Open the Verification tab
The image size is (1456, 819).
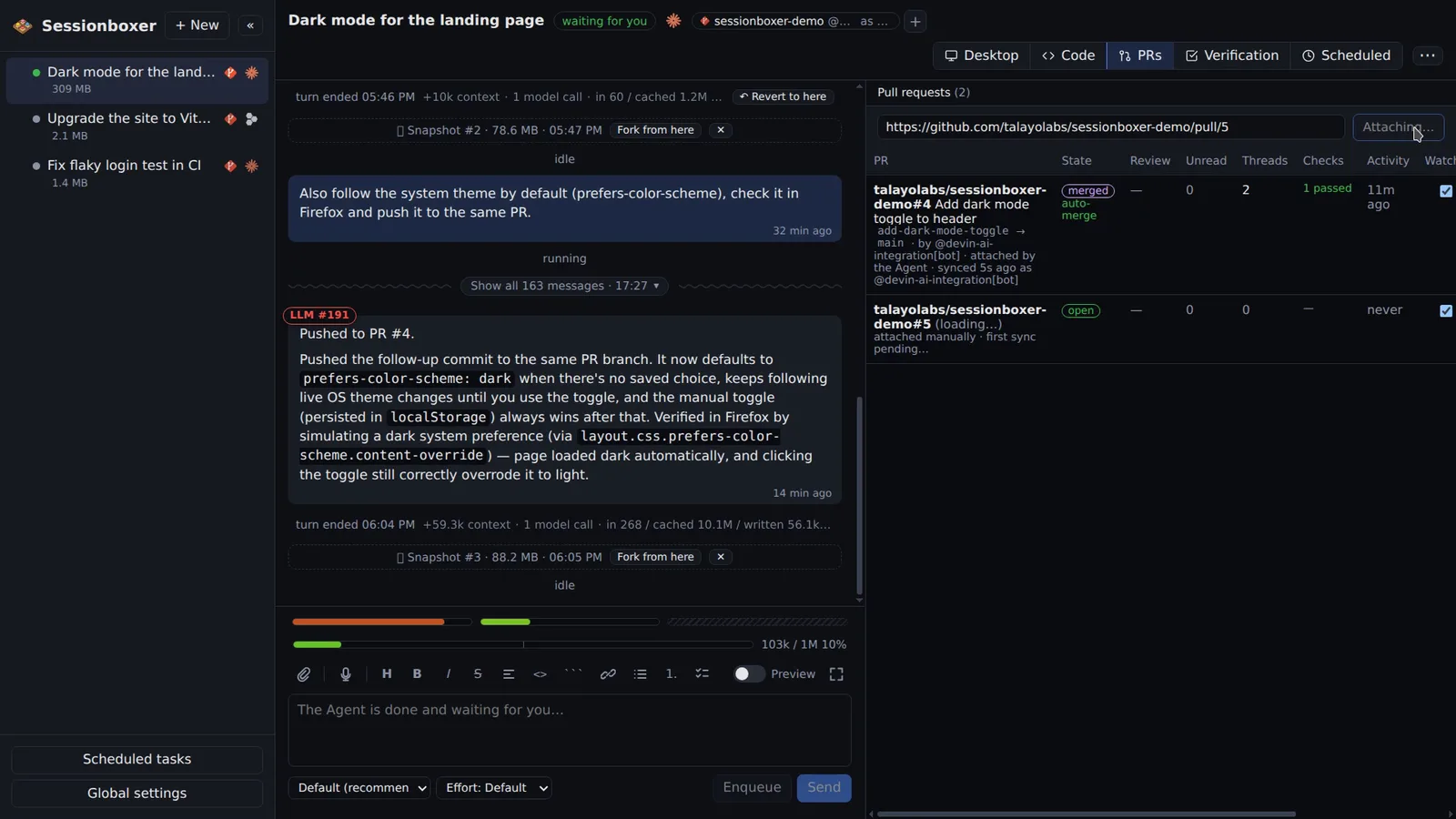pyautogui.click(x=1232, y=56)
